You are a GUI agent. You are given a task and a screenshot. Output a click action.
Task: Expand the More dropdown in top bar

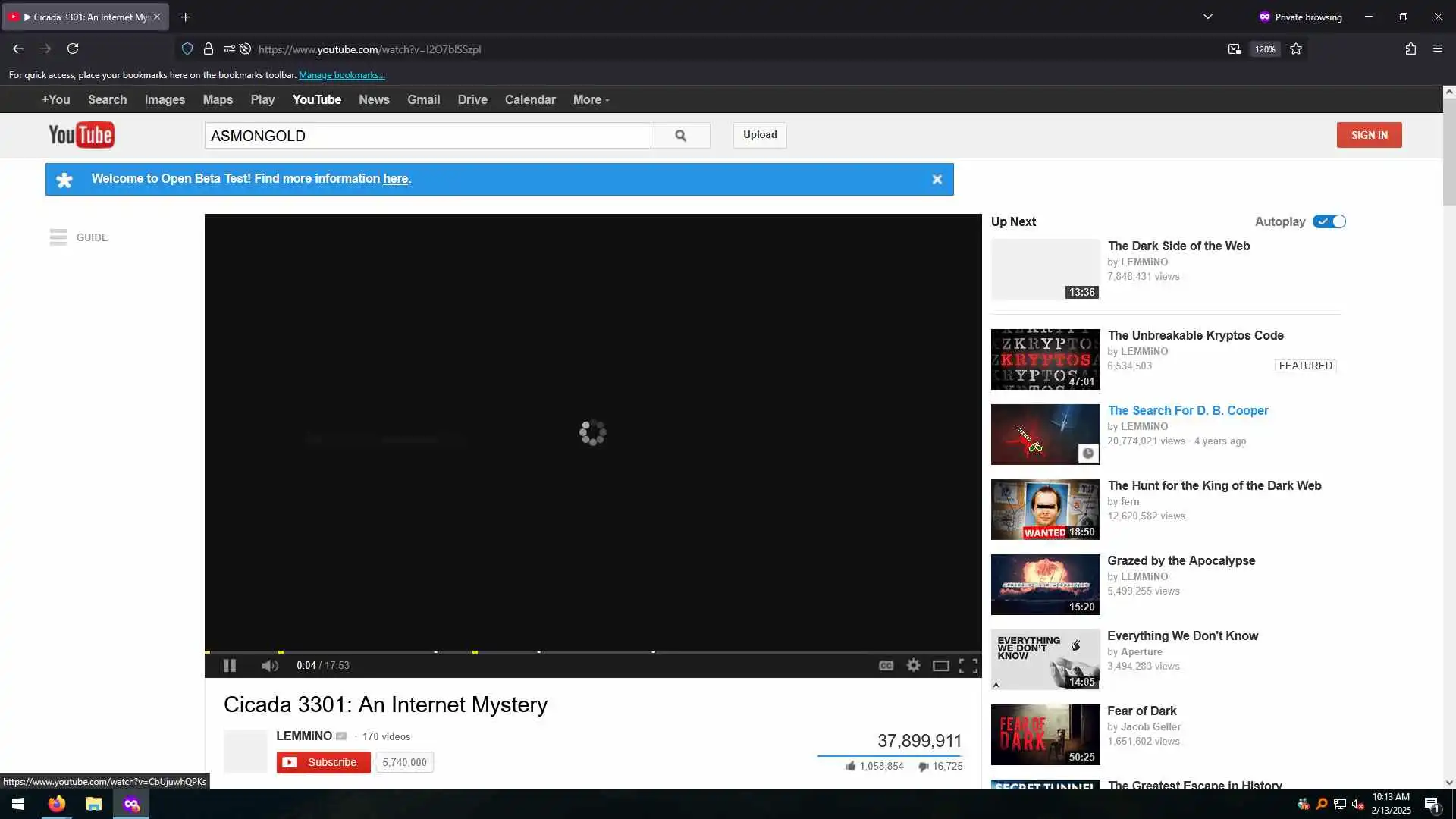point(591,100)
